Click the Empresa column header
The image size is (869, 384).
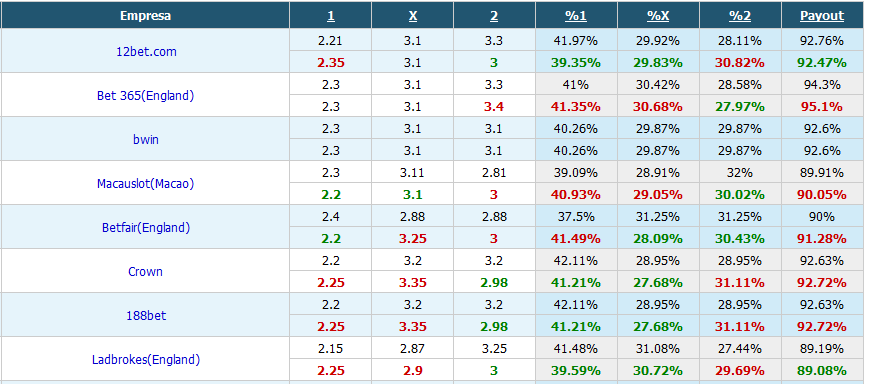[x=145, y=16]
